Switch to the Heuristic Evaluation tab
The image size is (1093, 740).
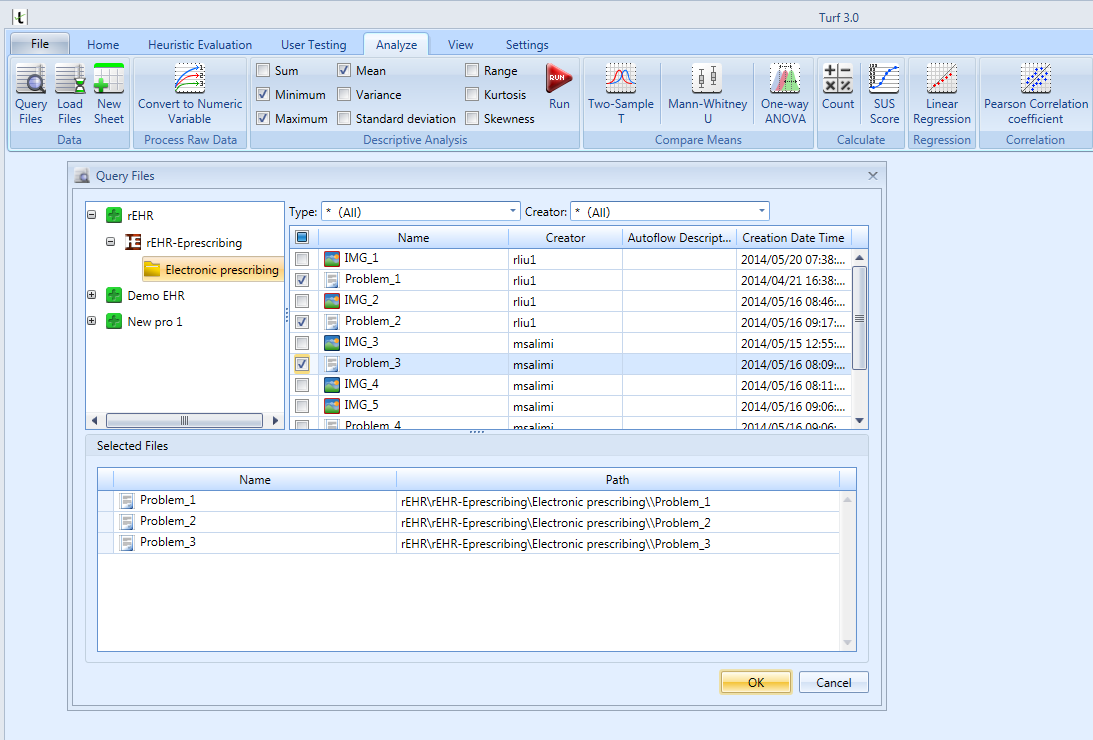[200, 45]
